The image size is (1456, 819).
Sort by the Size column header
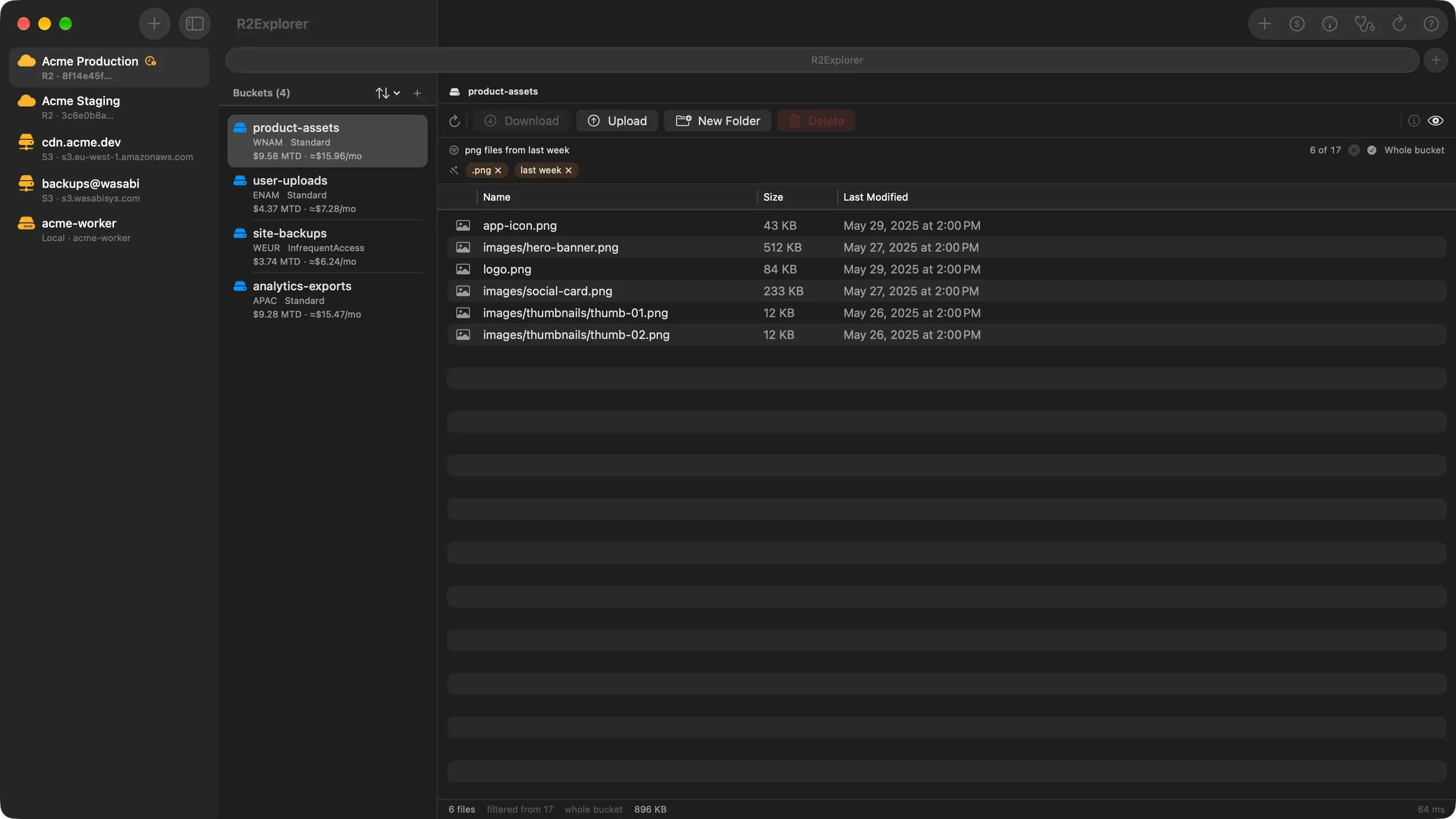coord(773,197)
